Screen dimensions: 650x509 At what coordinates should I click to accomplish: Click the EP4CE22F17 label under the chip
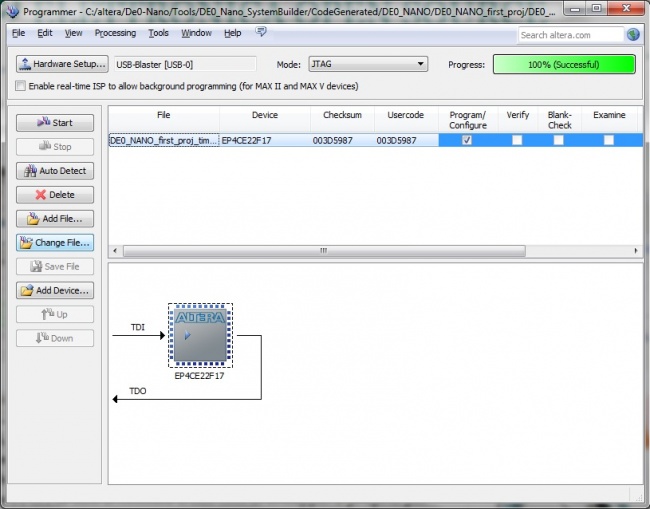(x=199, y=376)
